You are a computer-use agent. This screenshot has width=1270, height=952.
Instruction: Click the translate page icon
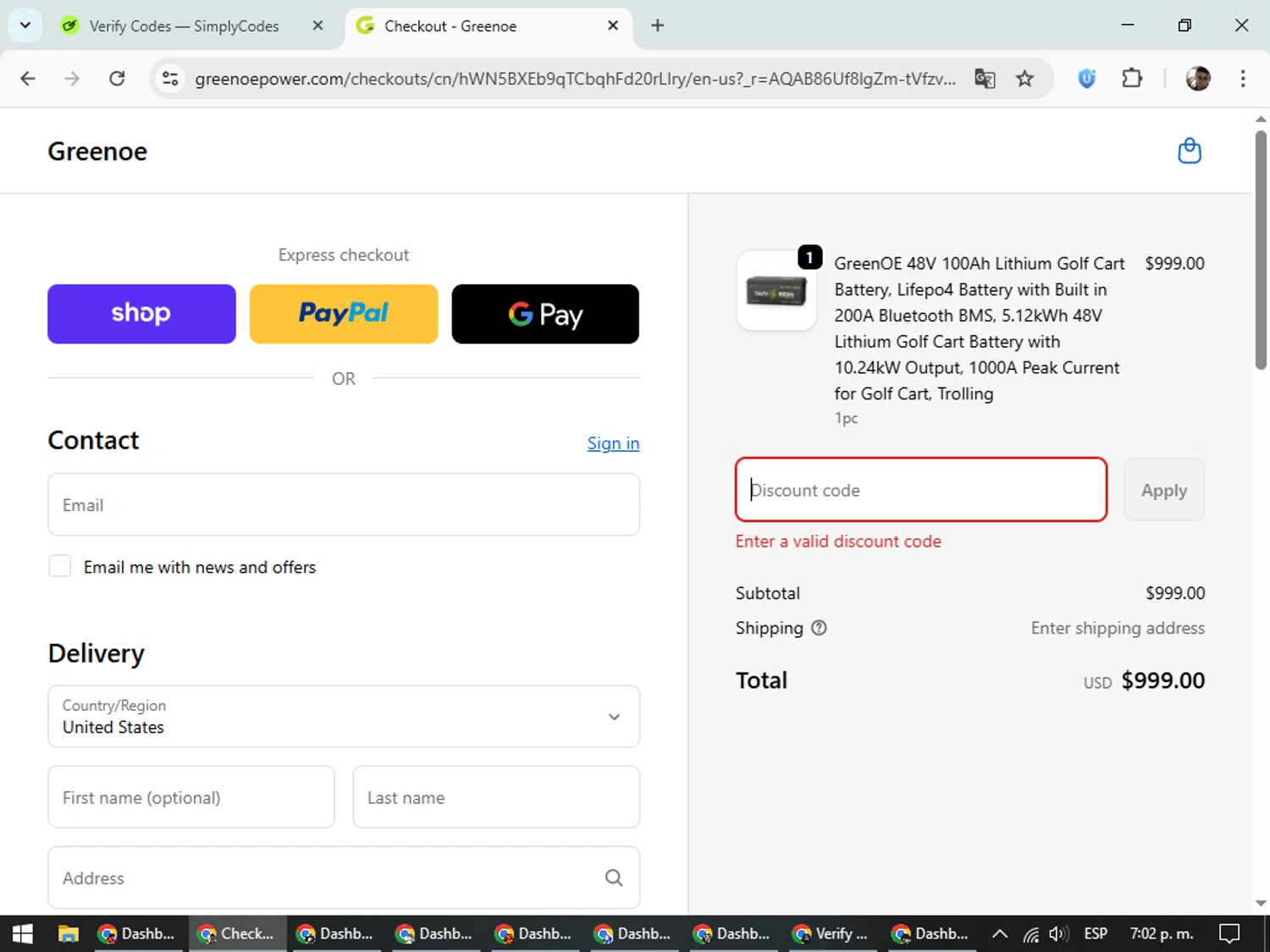point(985,79)
